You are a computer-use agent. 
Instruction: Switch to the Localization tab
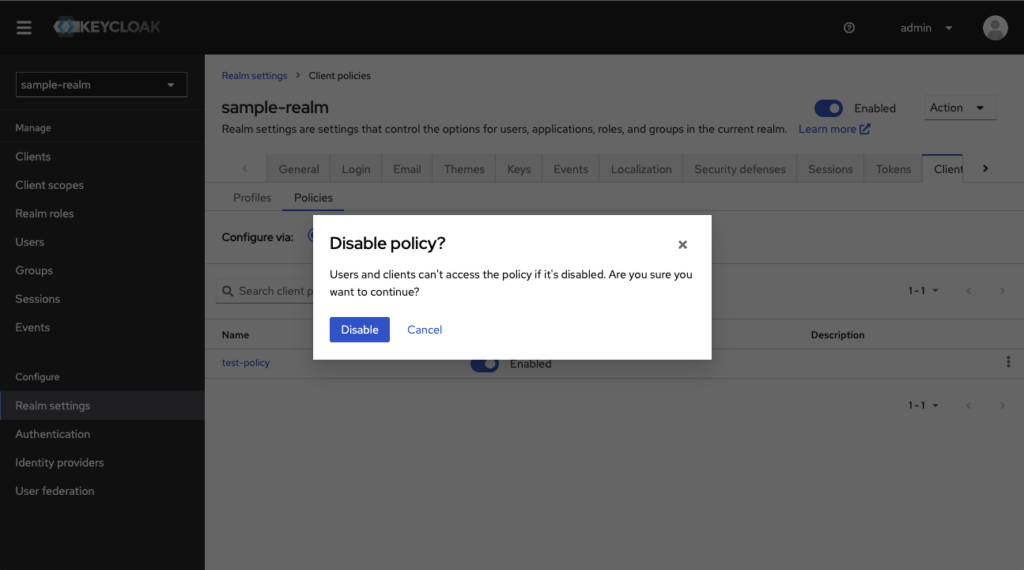coord(641,169)
